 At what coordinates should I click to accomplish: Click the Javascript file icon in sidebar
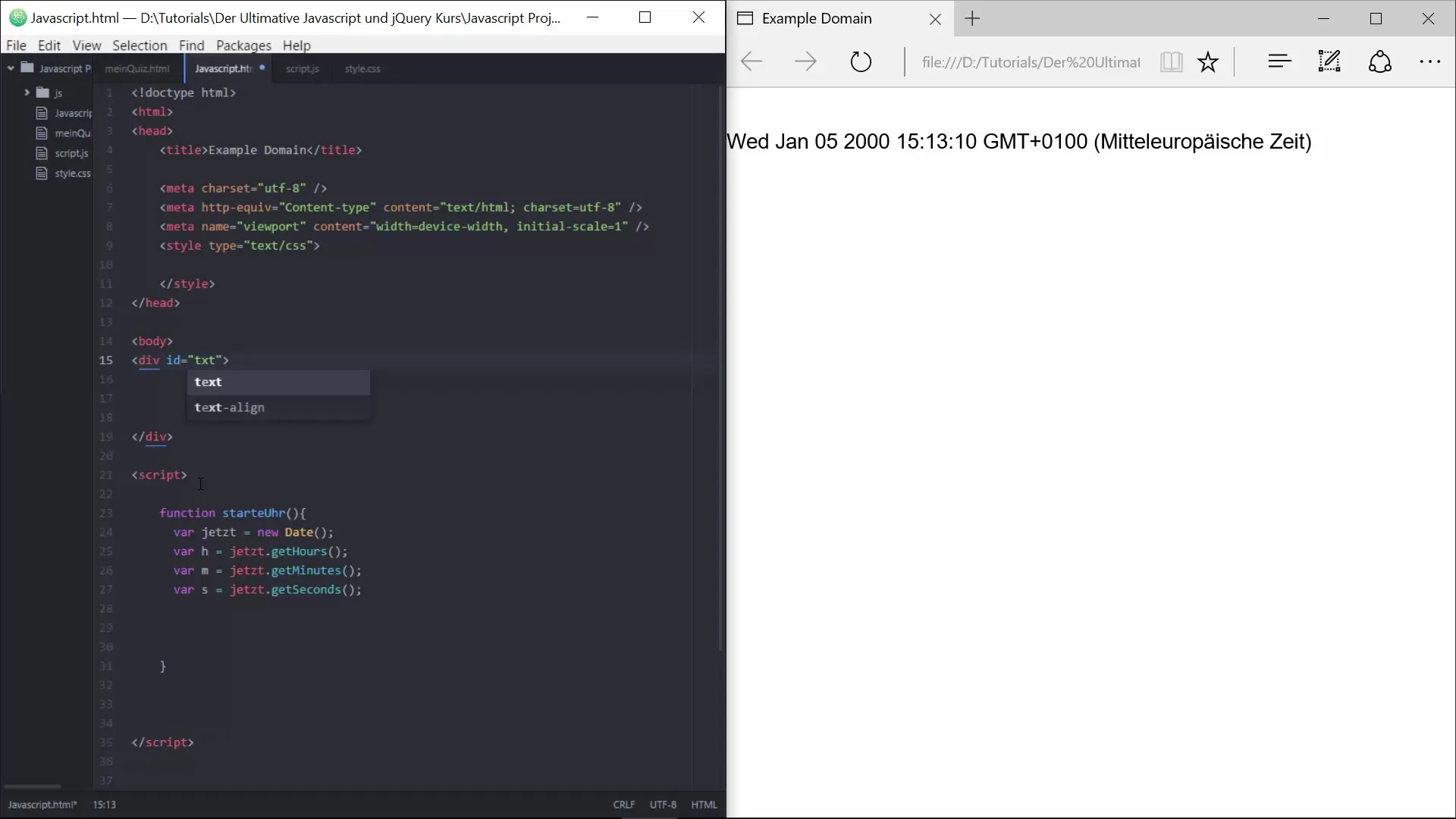[42, 113]
